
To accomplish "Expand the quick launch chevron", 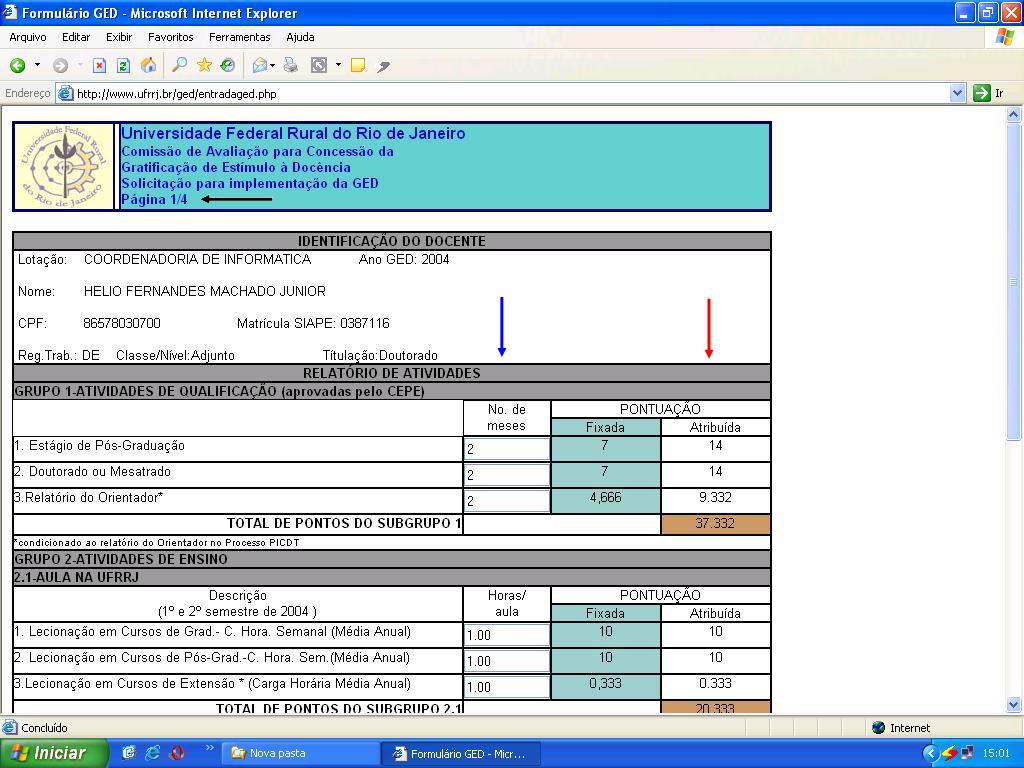I will click(x=210, y=748).
